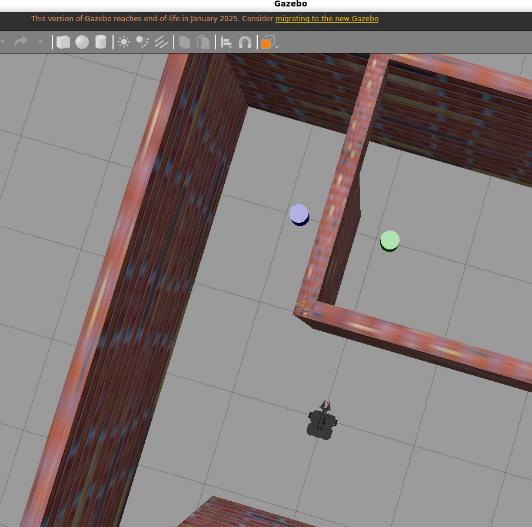Open the orange cube view angle menu
The image size is (532, 527).
(269, 42)
